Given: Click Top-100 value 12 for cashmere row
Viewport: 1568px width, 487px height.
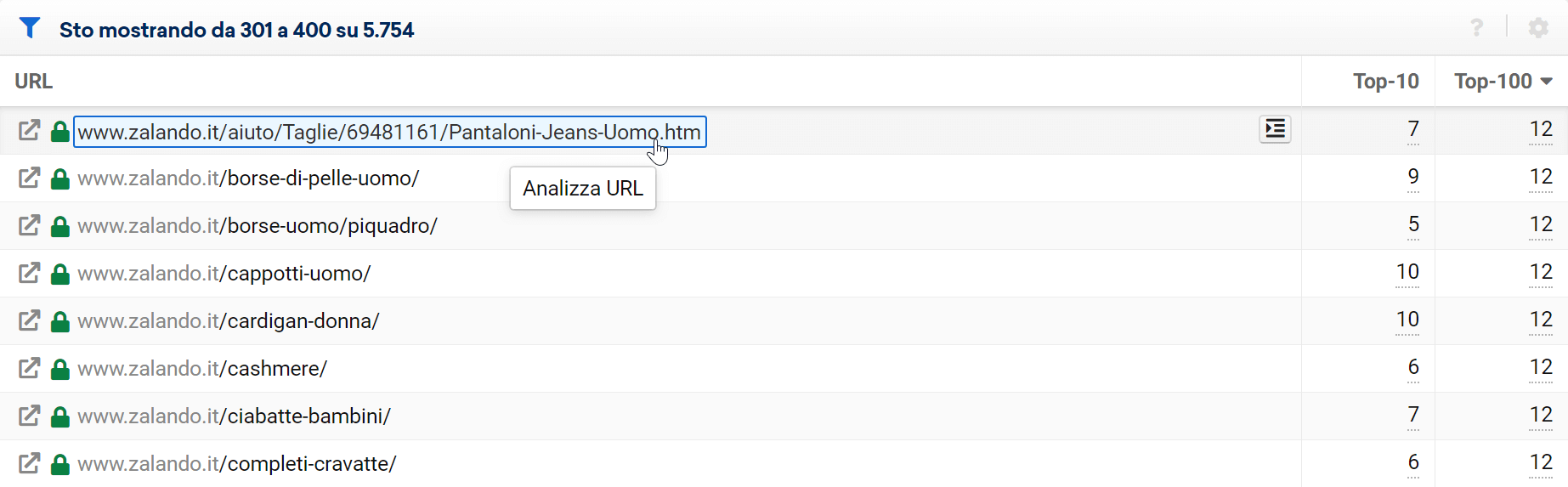Looking at the screenshot, I should 1540,367.
